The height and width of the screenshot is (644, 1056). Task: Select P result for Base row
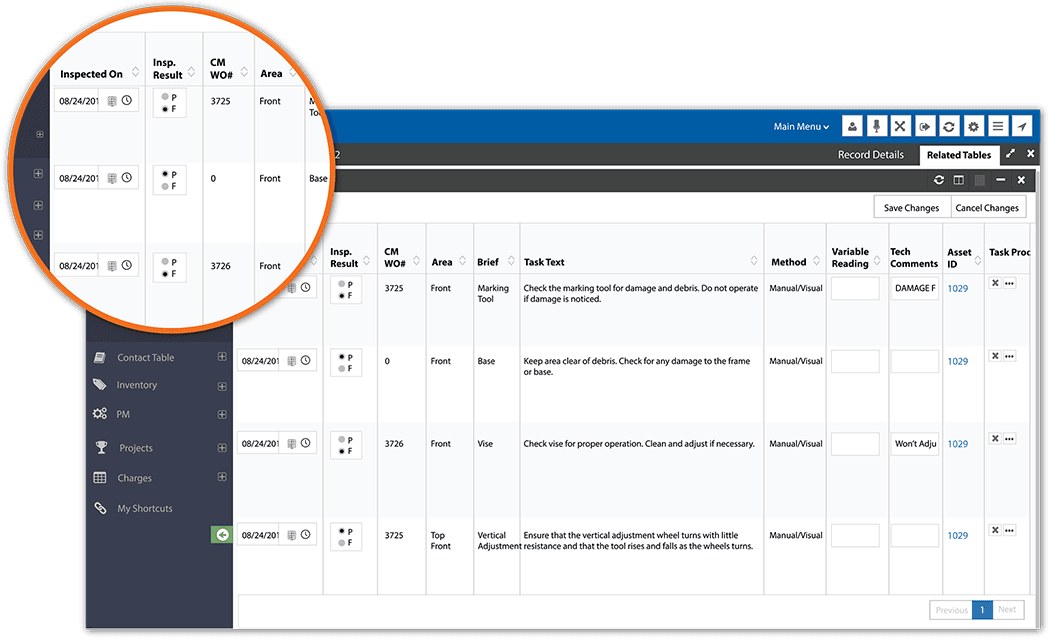(x=342, y=357)
